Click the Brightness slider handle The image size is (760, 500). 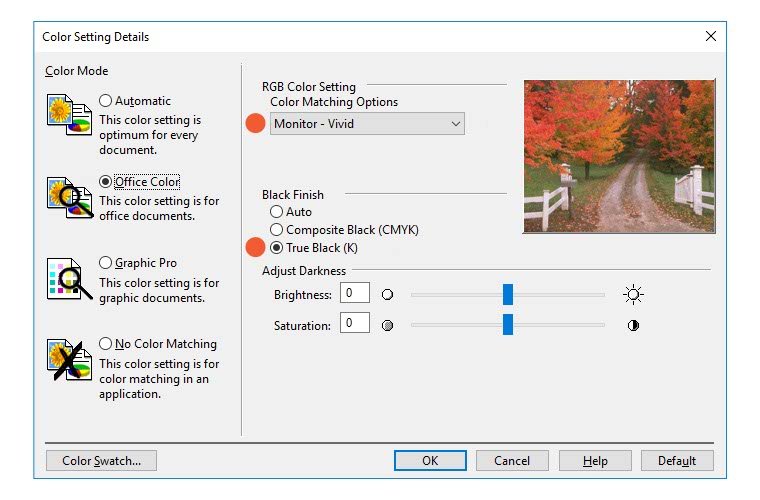click(507, 295)
